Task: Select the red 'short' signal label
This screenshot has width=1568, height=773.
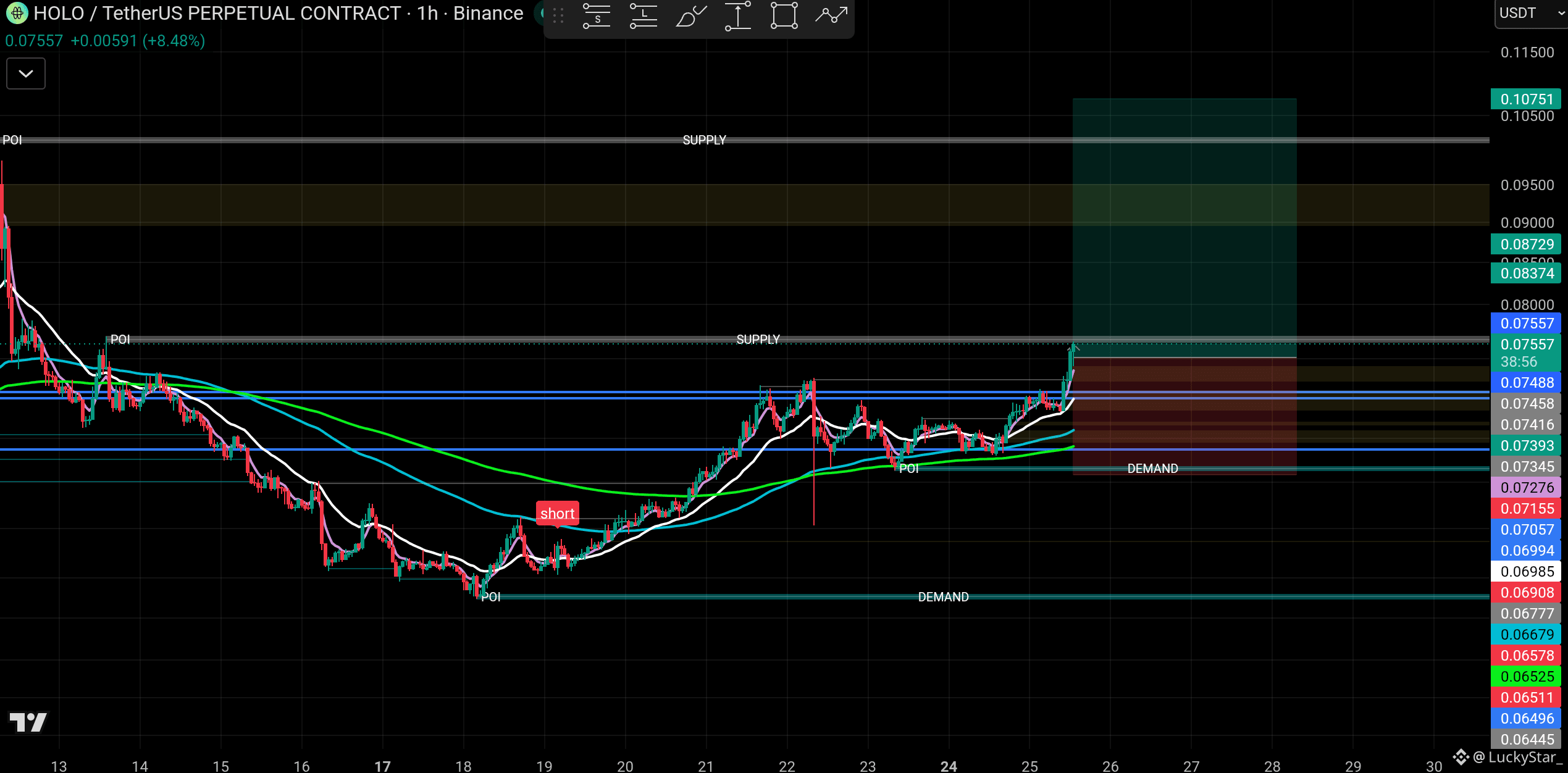Action: (557, 514)
